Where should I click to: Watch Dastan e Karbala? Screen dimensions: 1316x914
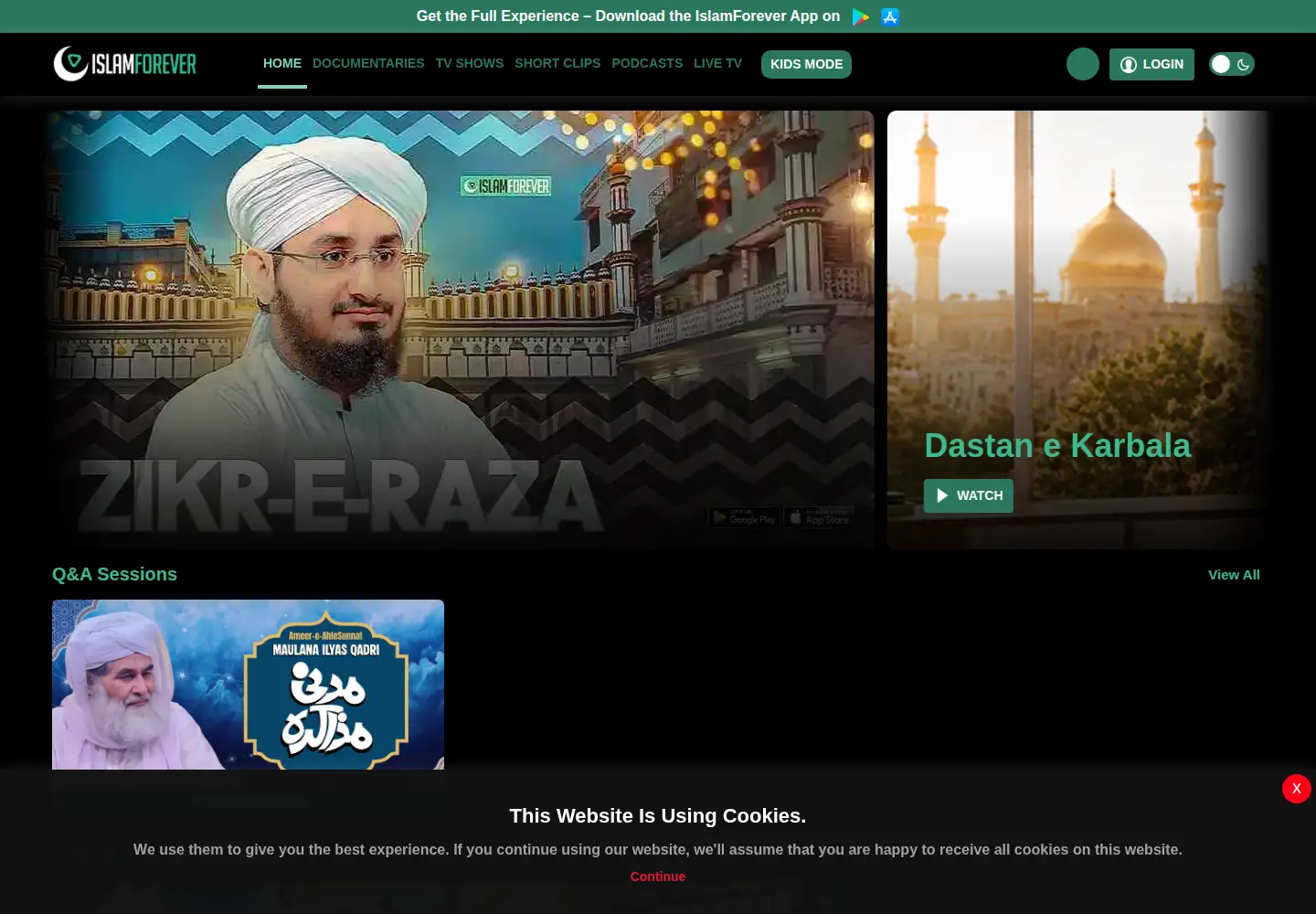pos(969,495)
